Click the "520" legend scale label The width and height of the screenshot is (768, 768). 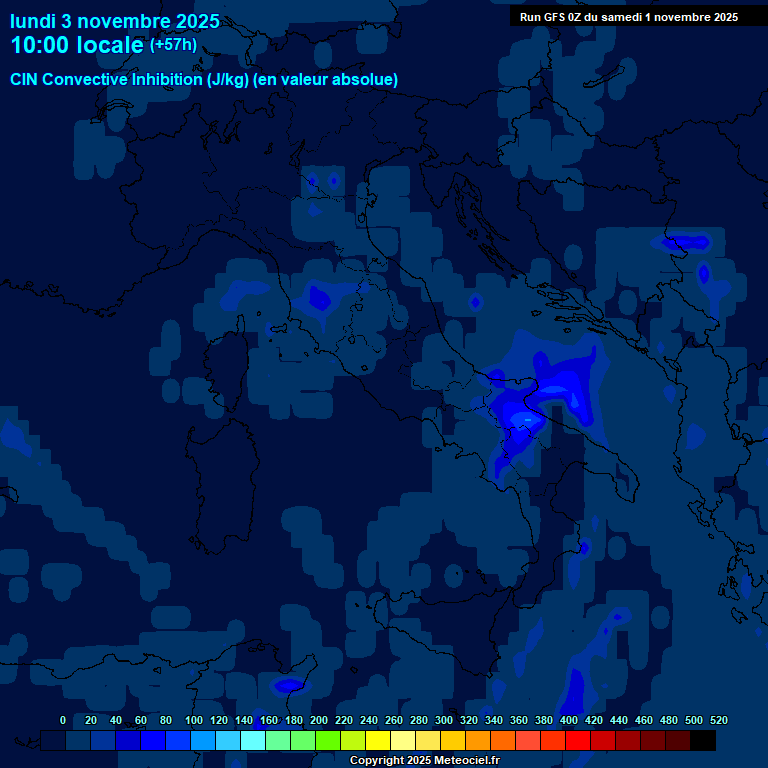pos(718,720)
